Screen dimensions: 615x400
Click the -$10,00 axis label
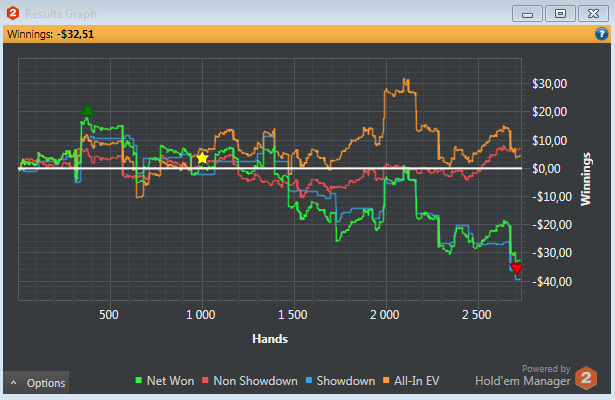552,196
